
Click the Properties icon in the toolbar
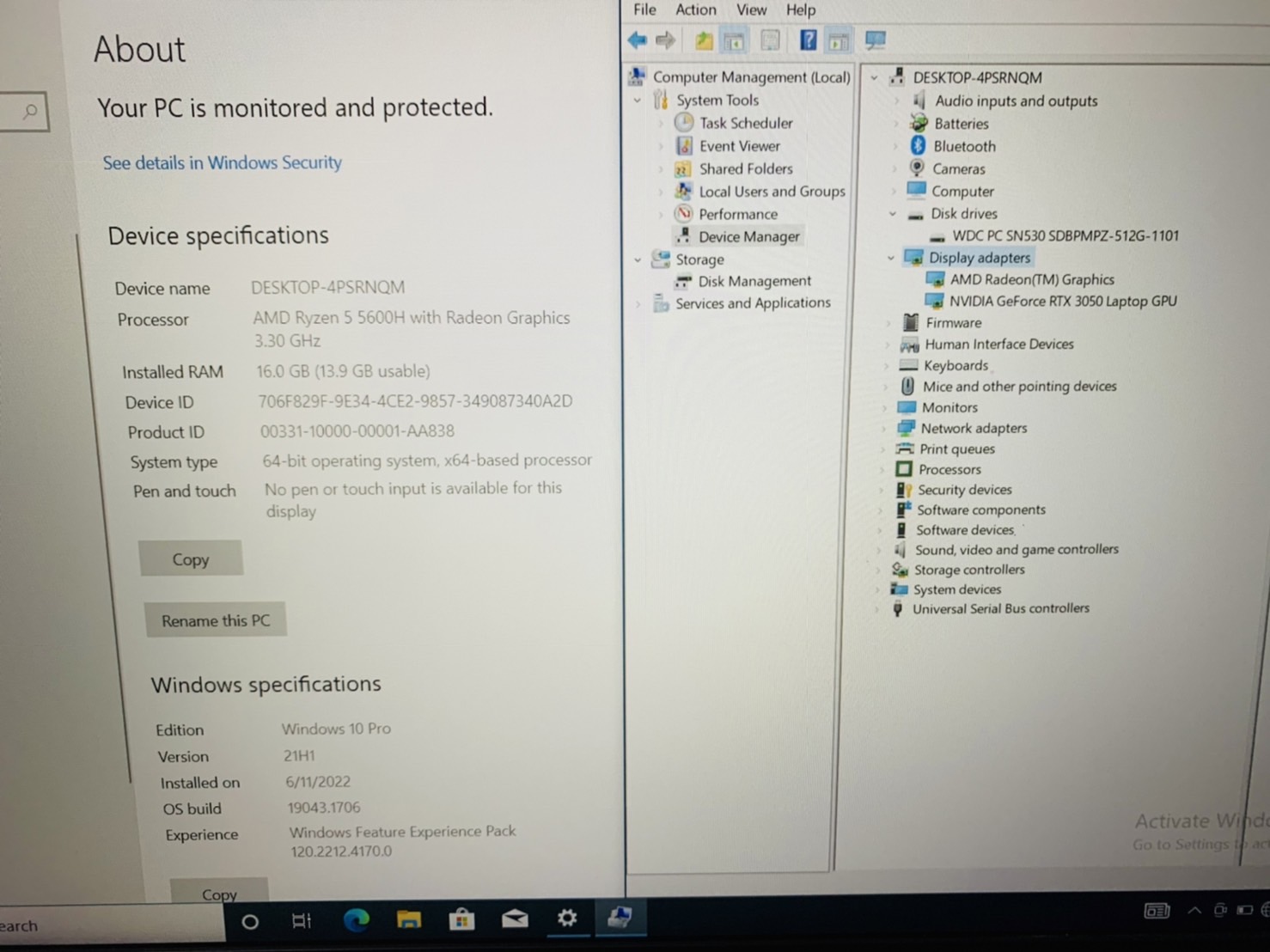[x=770, y=40]
